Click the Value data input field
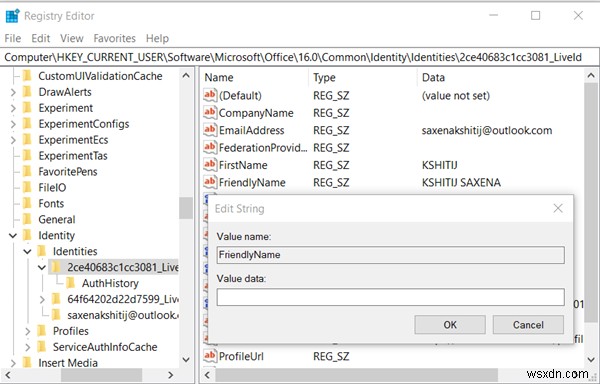The width and height of the screenshot is (600, 384). click(x=390, y=297)
